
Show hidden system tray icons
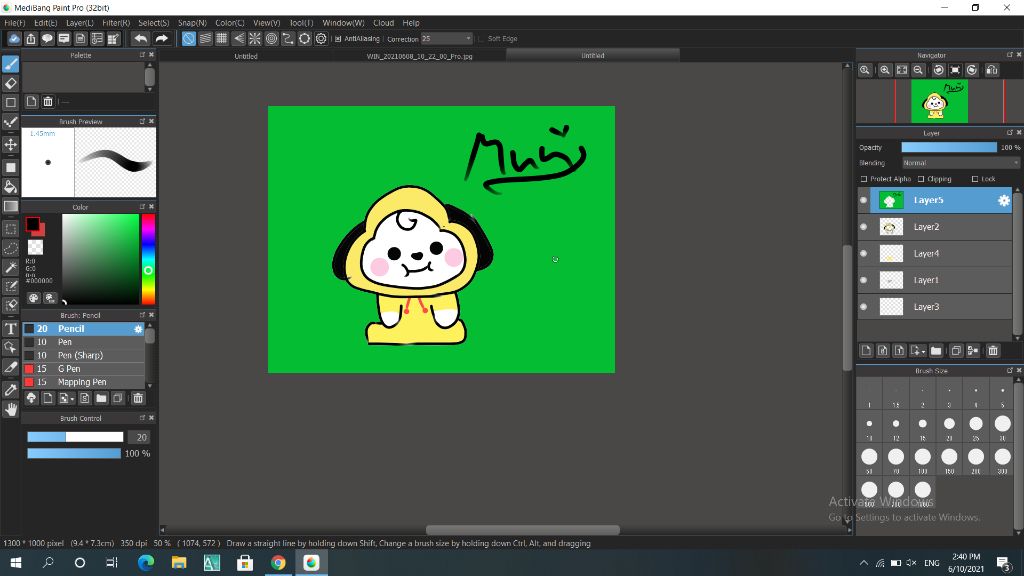(863, 562)
